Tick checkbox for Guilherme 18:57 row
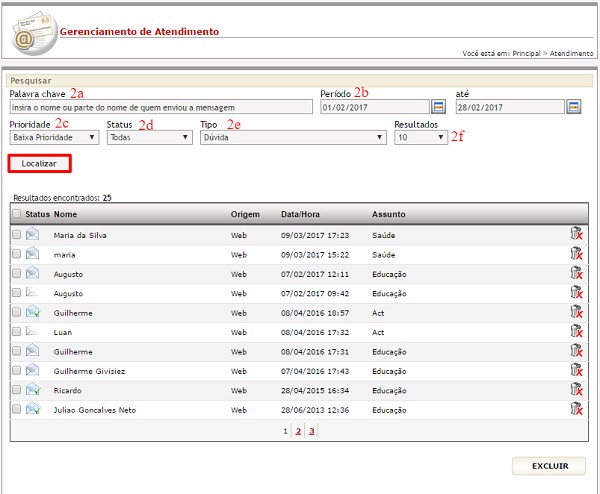This screenshot has width=600, height=494. pyautogui.click(x=16, y=312)
